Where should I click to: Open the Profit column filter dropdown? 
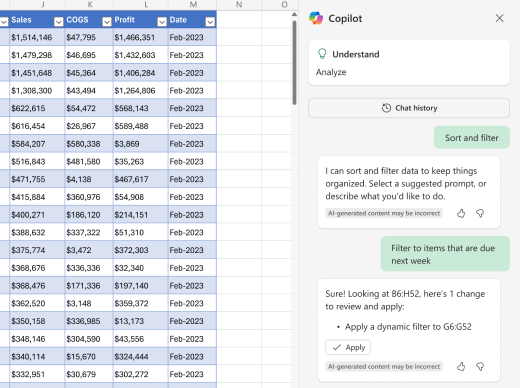tap(162, 22)
